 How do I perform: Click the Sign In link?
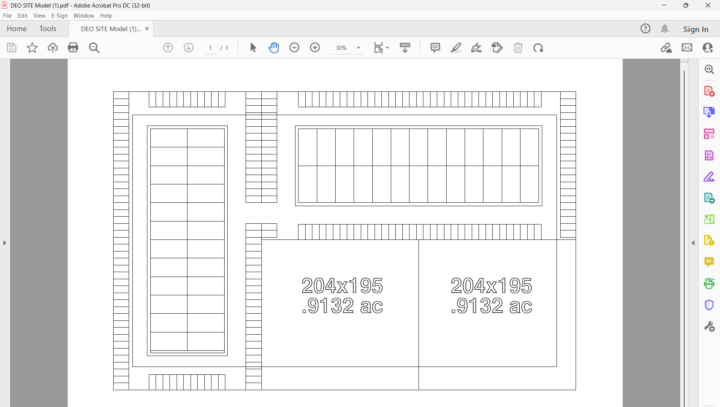(695, 29)
